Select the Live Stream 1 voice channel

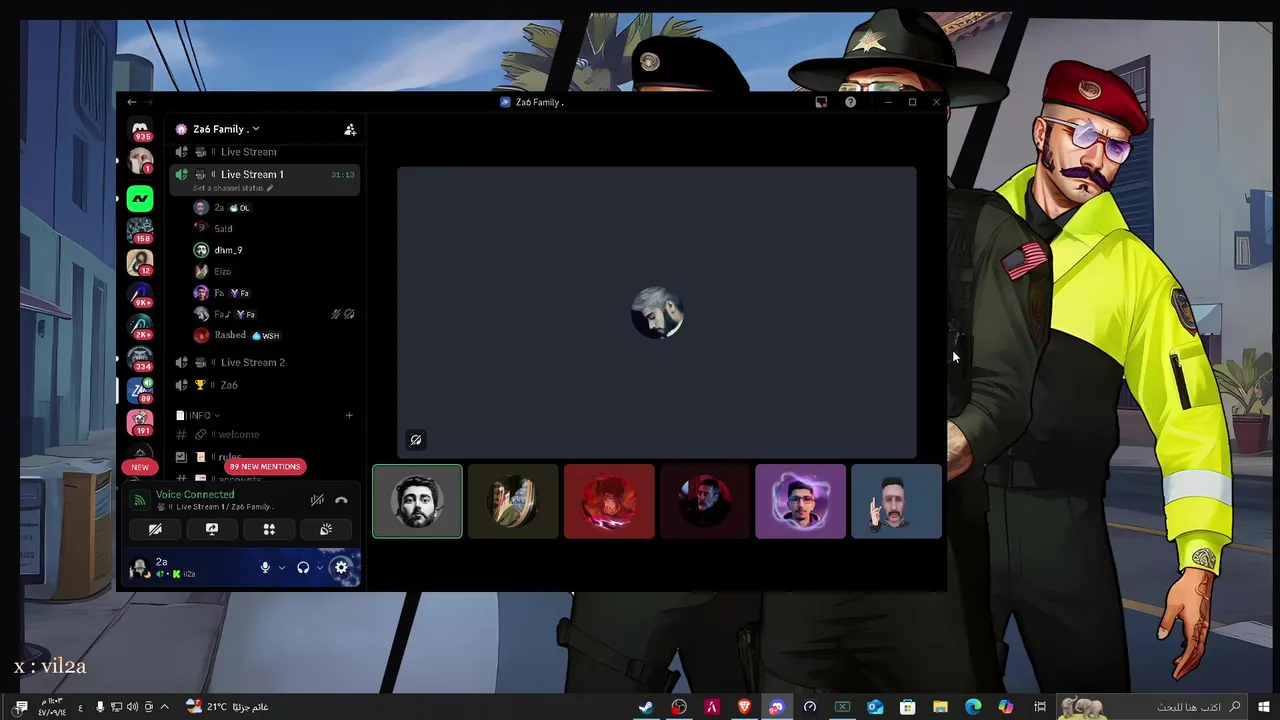pos(265,174)
